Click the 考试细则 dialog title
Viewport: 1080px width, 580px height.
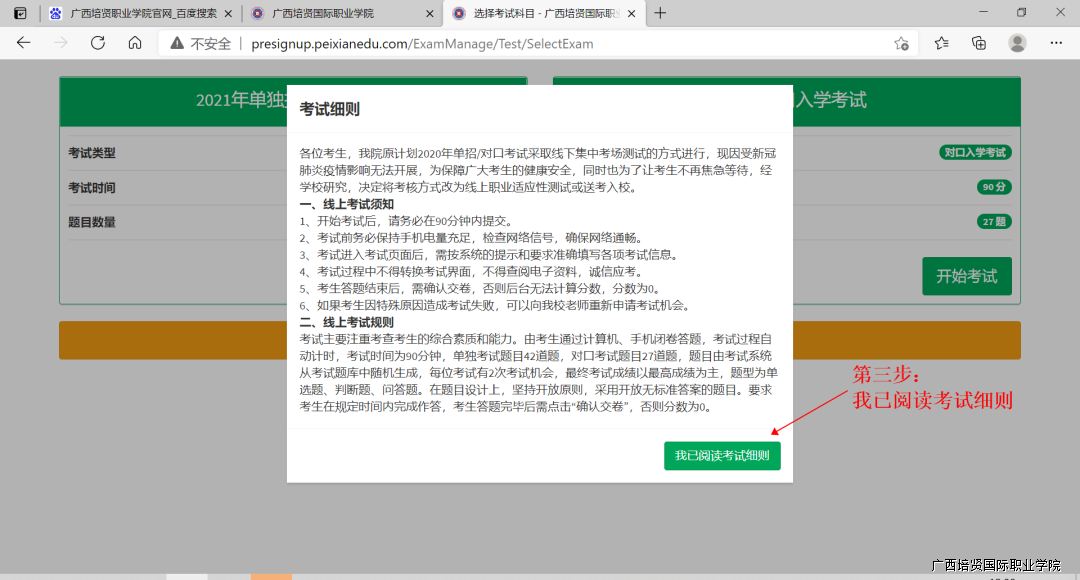[x=330, y=109]
